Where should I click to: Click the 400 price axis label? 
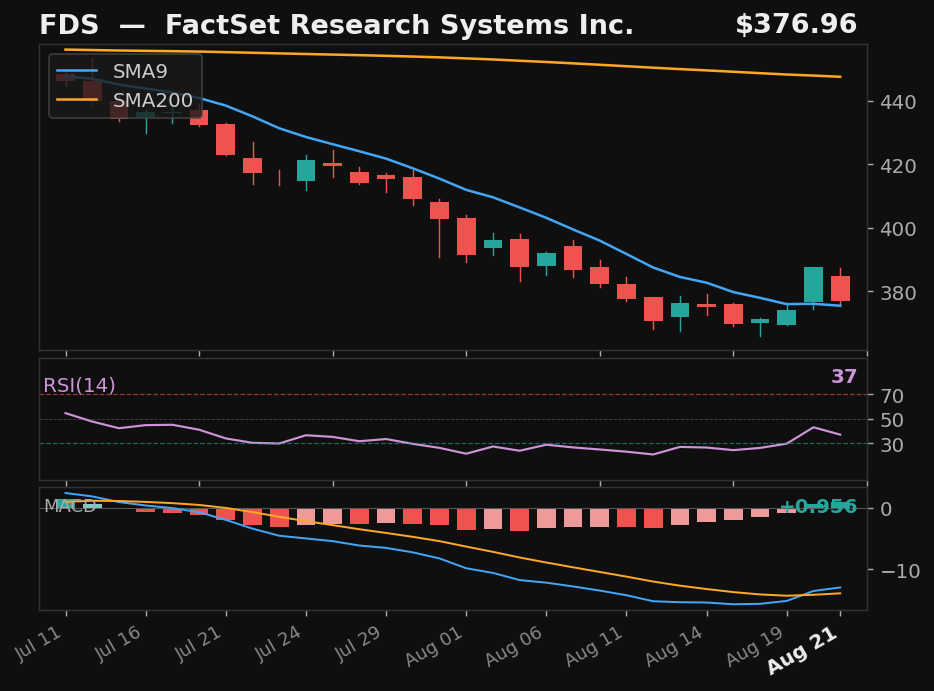[898, 229]
